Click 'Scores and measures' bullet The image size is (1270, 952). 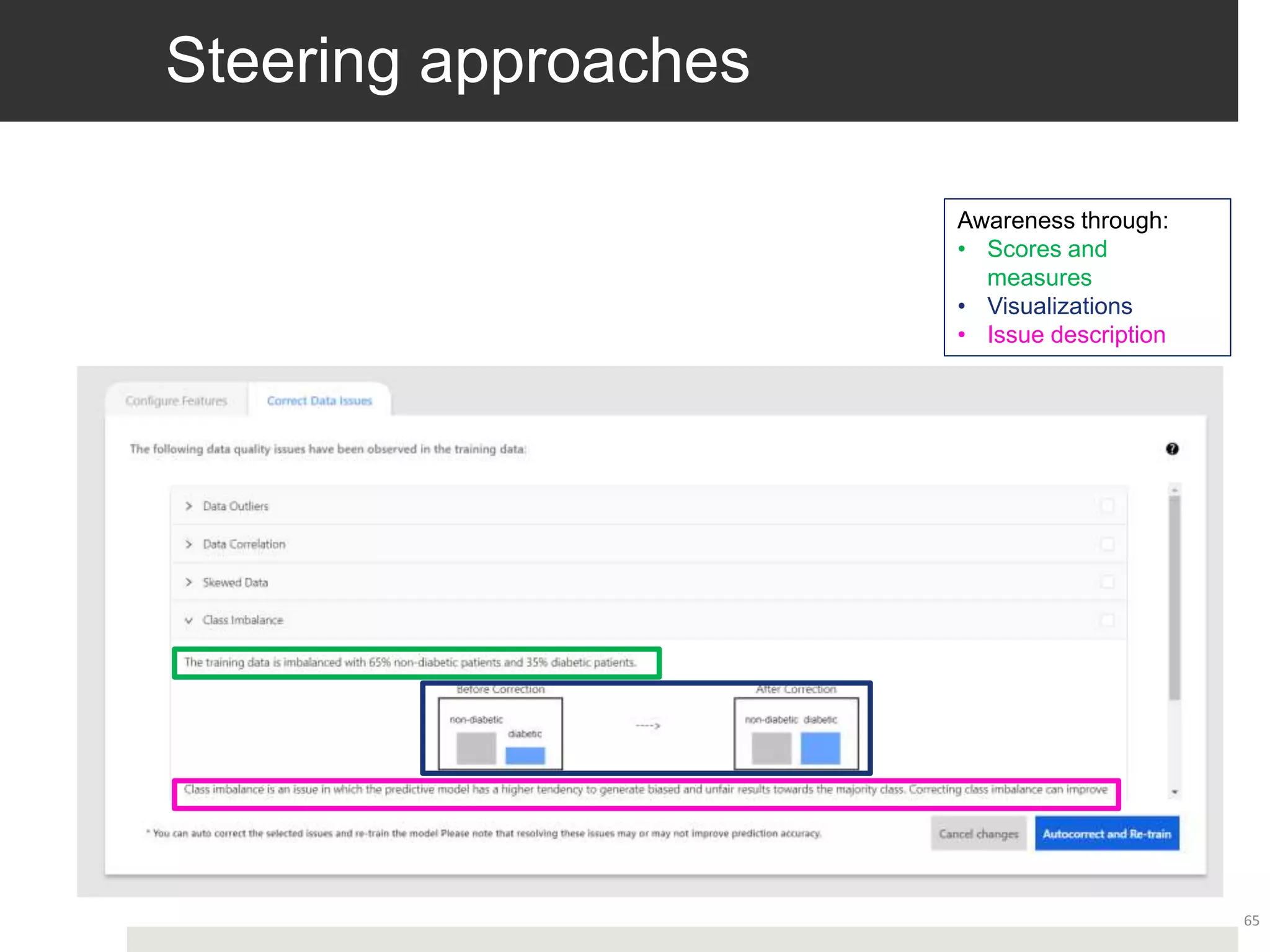point(1047,263)
